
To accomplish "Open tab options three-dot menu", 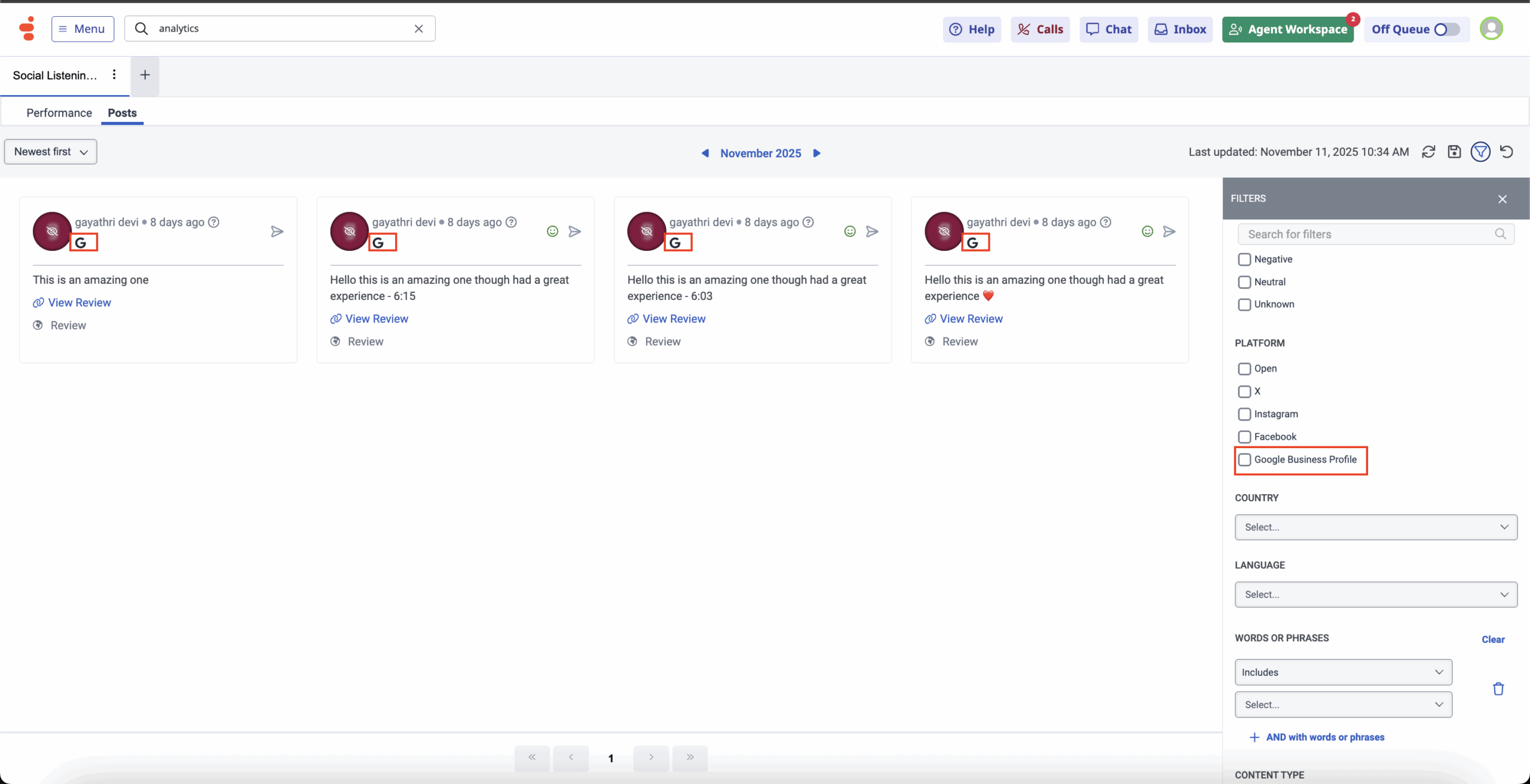I will 114,75.
